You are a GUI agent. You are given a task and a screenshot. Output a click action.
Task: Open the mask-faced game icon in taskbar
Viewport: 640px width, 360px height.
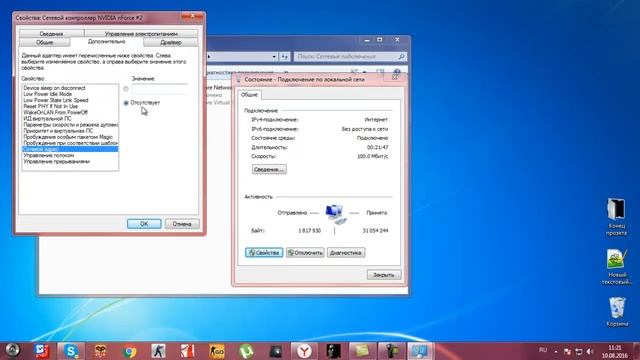(100, 351)
